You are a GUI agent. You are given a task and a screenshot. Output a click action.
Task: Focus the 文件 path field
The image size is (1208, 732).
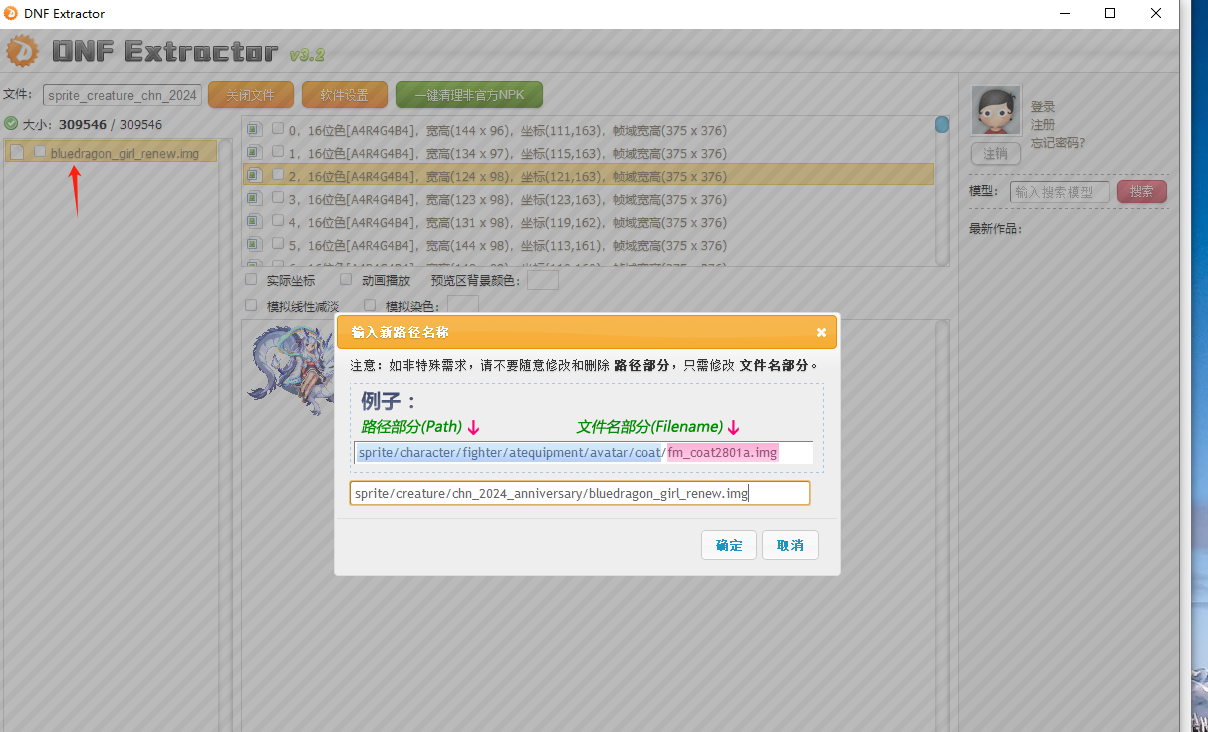pos(123,95)
